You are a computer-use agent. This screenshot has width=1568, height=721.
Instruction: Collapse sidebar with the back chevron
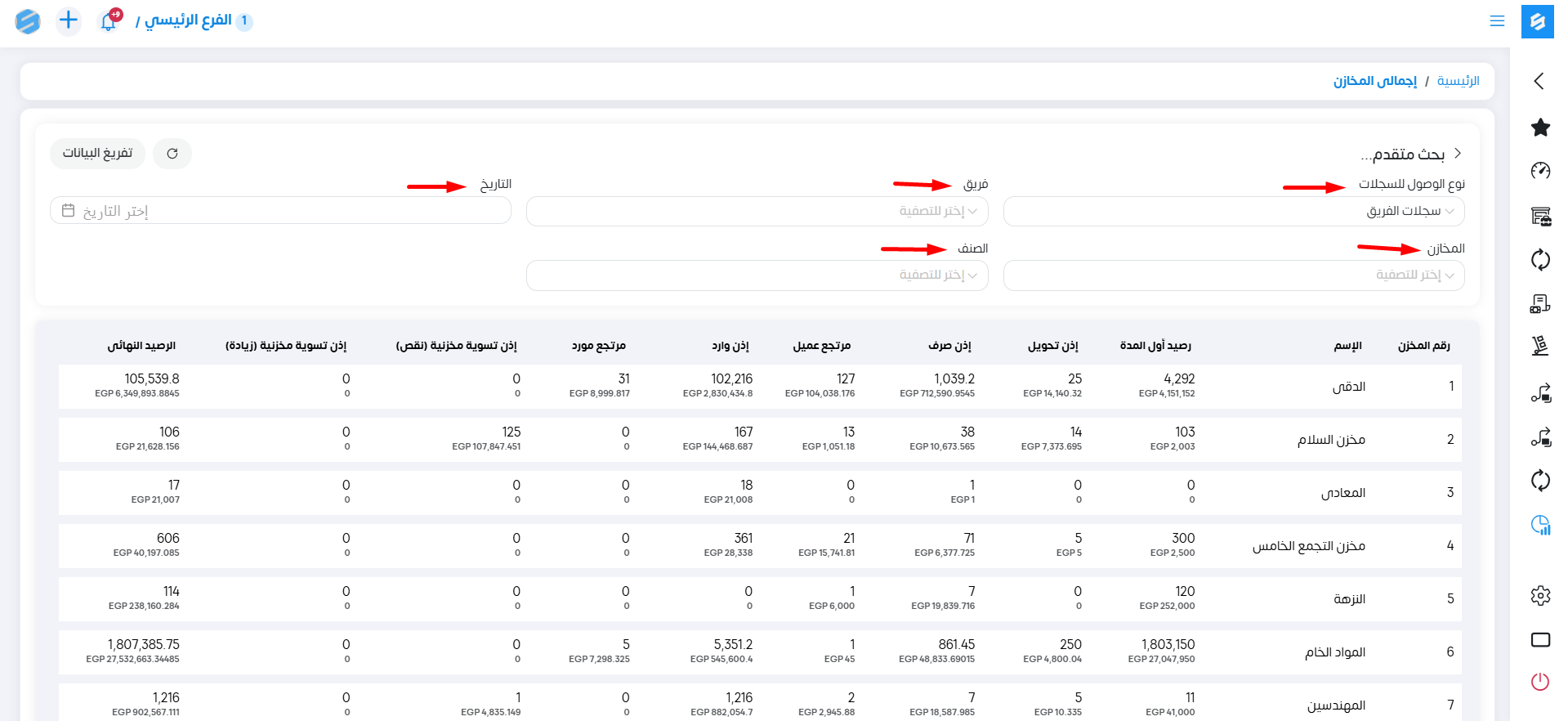[1539, 81]
